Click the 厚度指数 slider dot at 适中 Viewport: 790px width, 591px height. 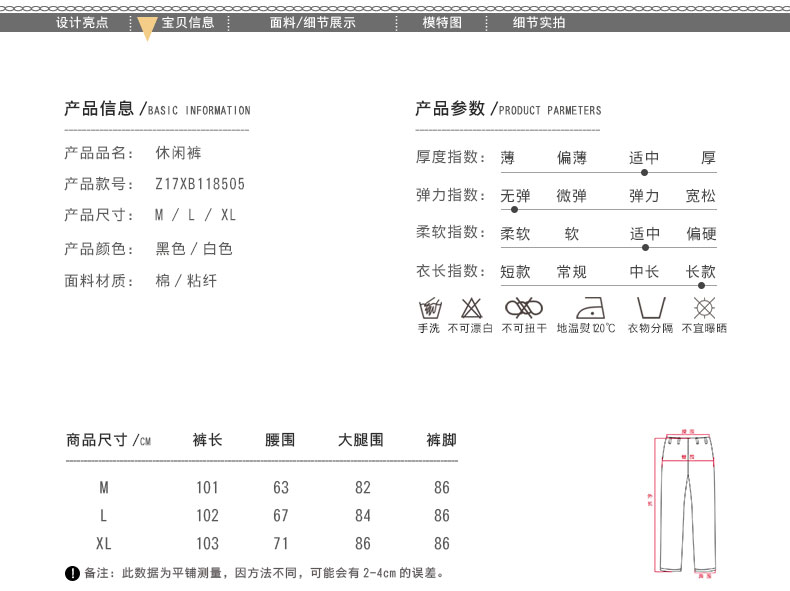[x=643, y=172]
